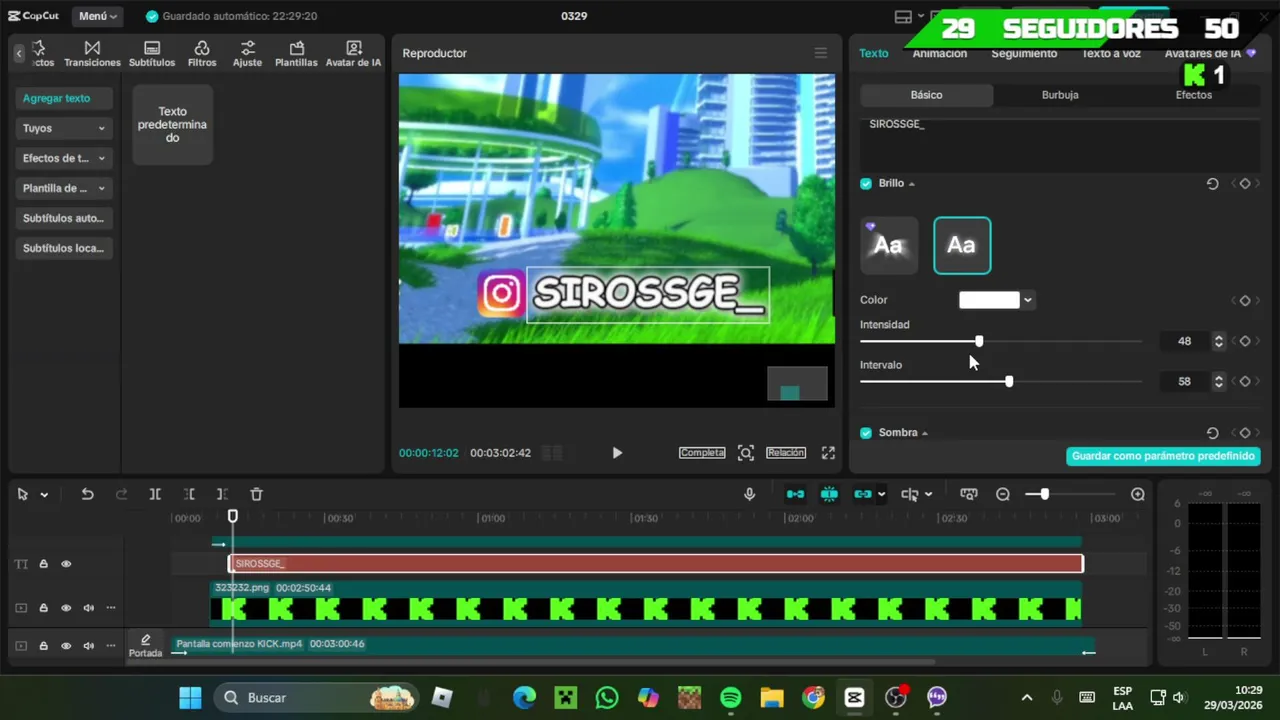The width and height of the screenshot is (1280, 720).
Task: Add keyframe for Color
Action: [x=1245, y=300]
